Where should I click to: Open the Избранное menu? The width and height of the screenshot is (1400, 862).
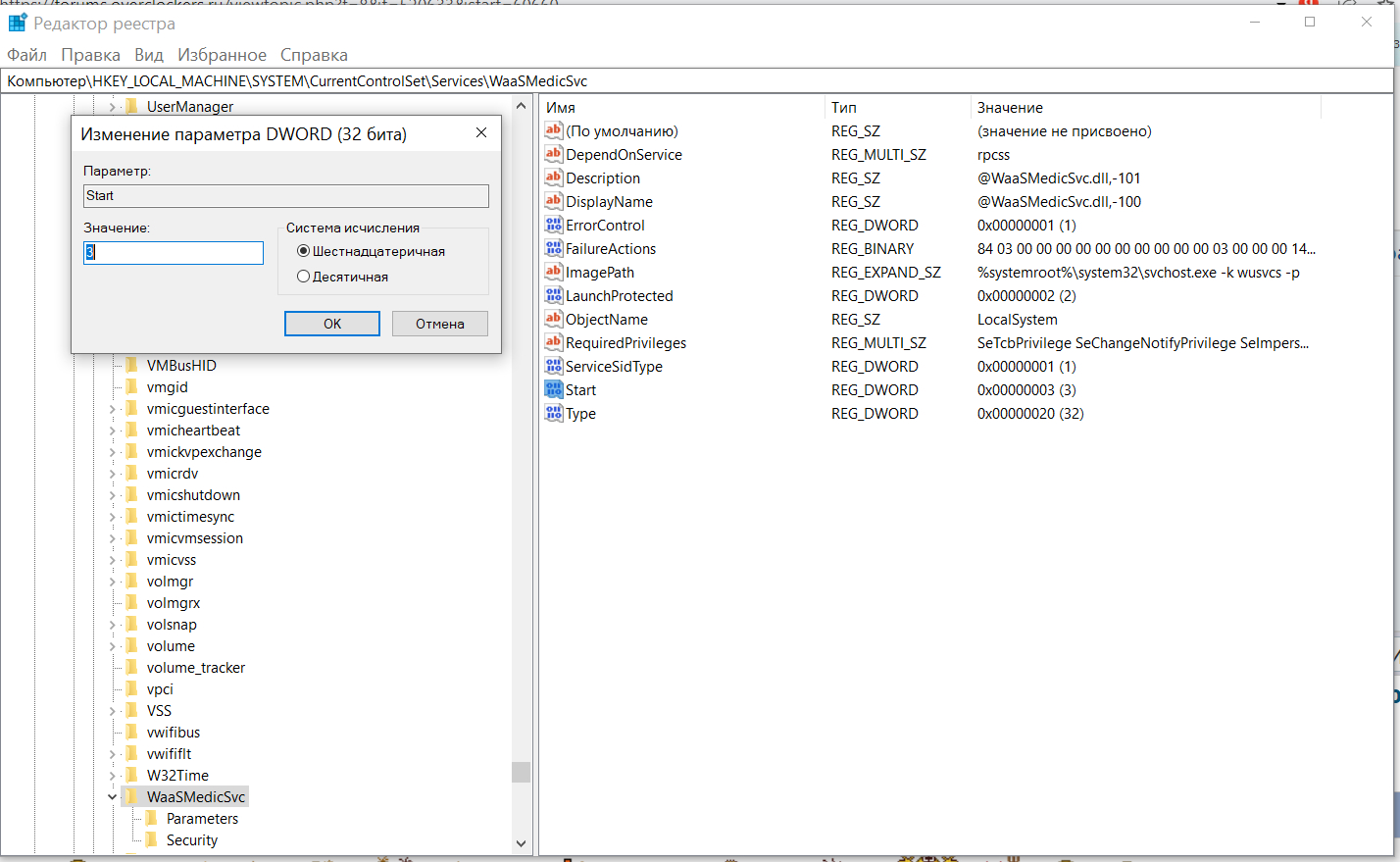tap(223, 55)
